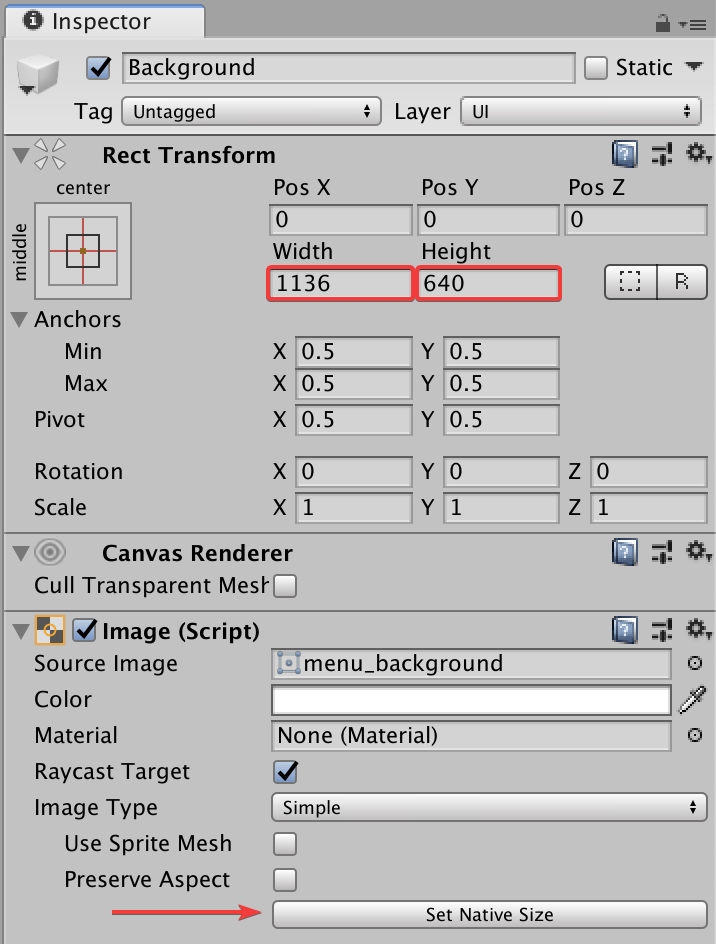The height and width of the screenshot is (944, 716).
Task: Open Source Image object picker circle
Action: (x=694, y=663)
